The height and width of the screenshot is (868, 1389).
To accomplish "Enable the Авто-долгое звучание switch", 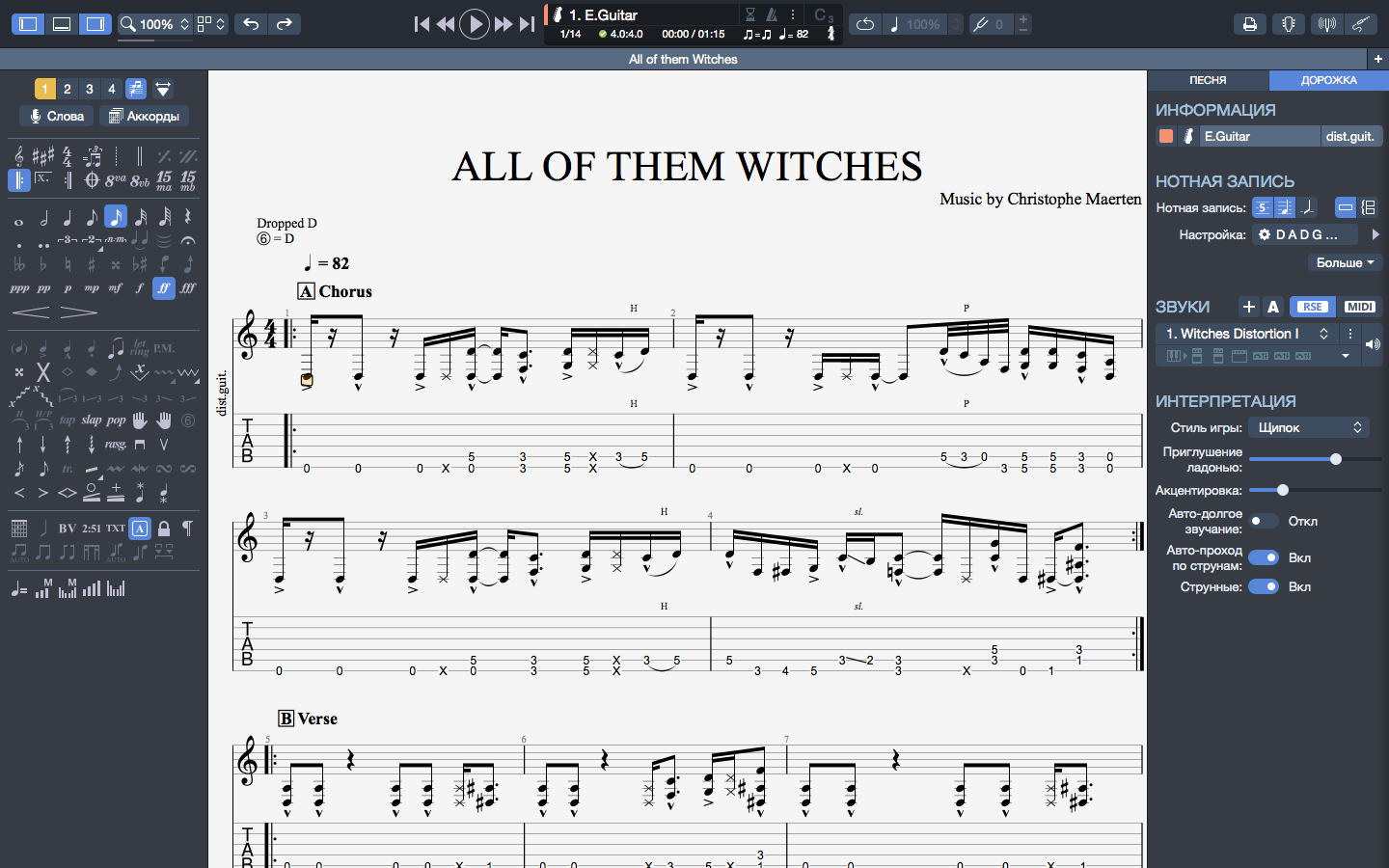I will click(1263, 521).
